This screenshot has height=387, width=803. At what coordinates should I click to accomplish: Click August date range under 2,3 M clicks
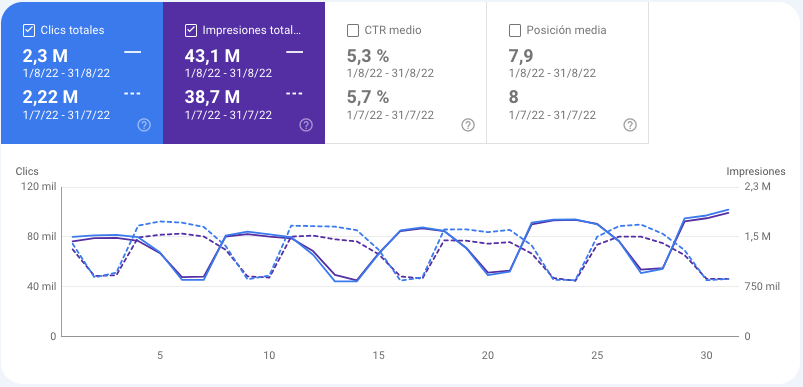pyautogui.click(x=67, y=73)
